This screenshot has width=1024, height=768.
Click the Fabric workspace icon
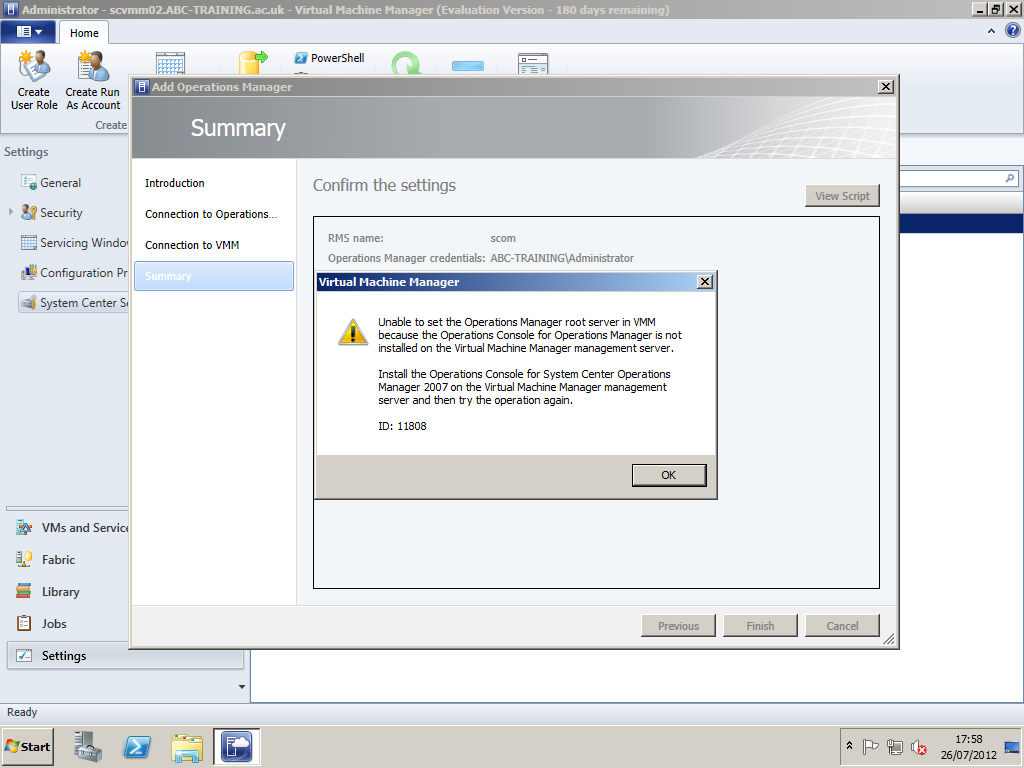pos(24,559)
